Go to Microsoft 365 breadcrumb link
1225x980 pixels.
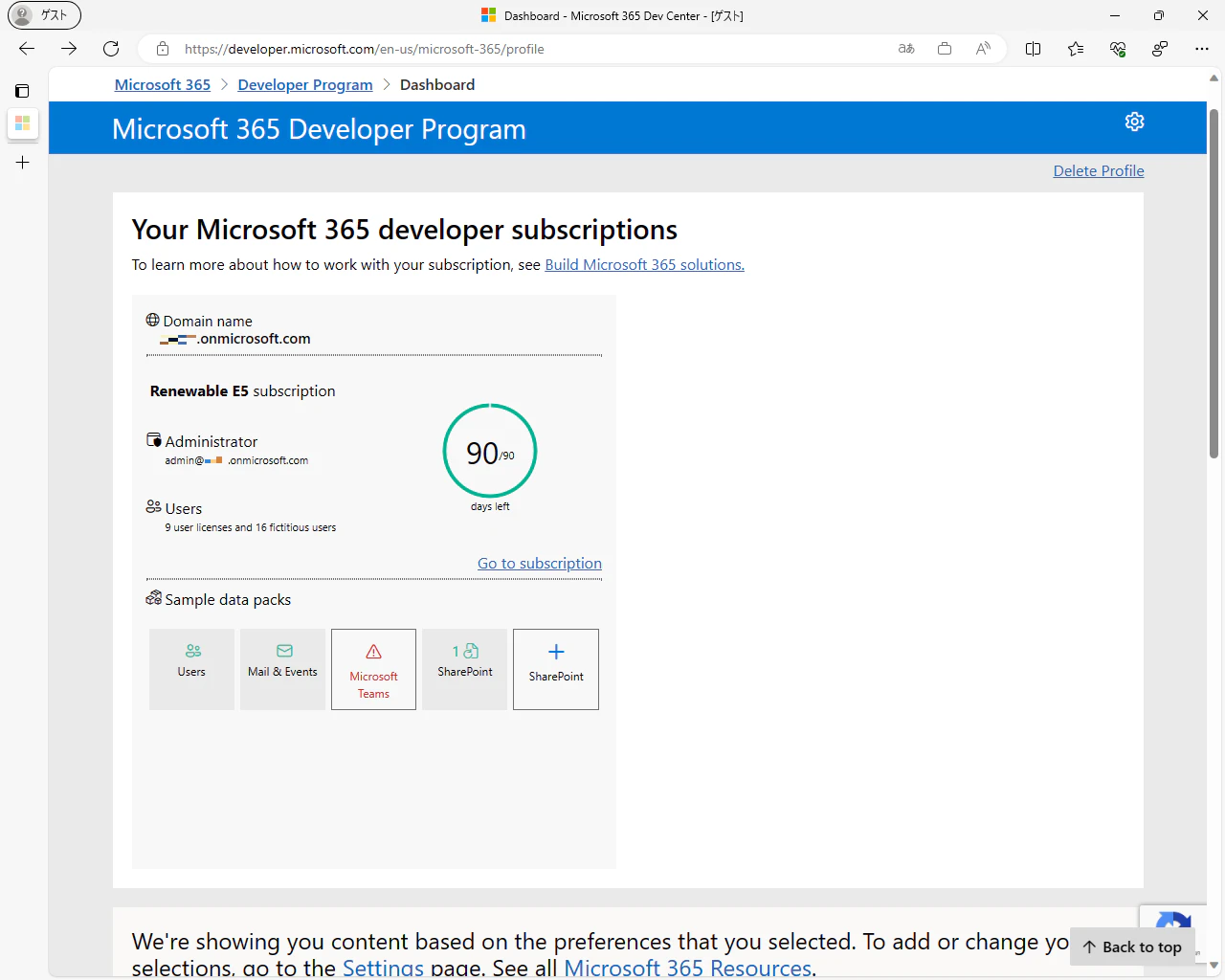point(163,85)
